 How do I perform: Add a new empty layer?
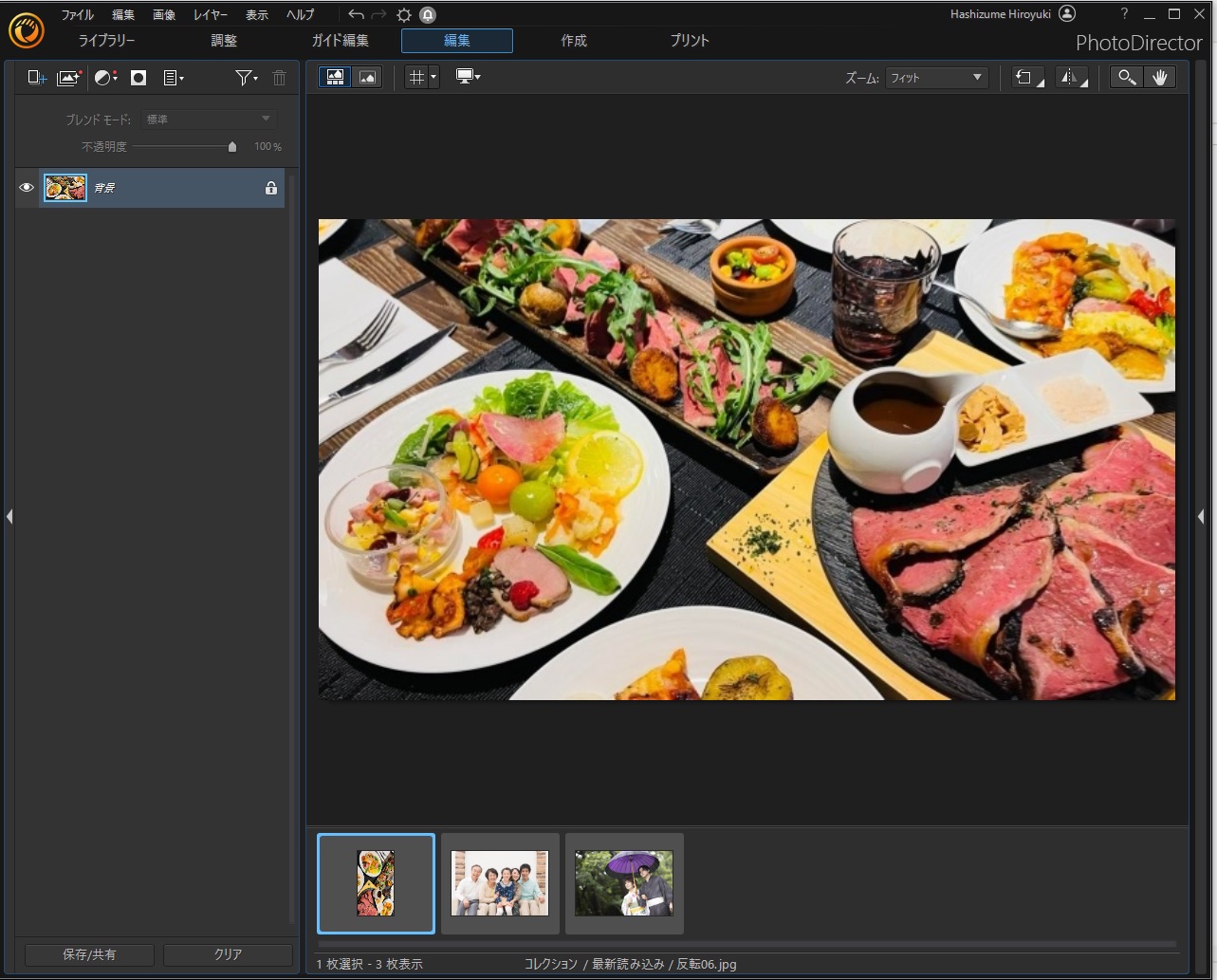(37, 78)
